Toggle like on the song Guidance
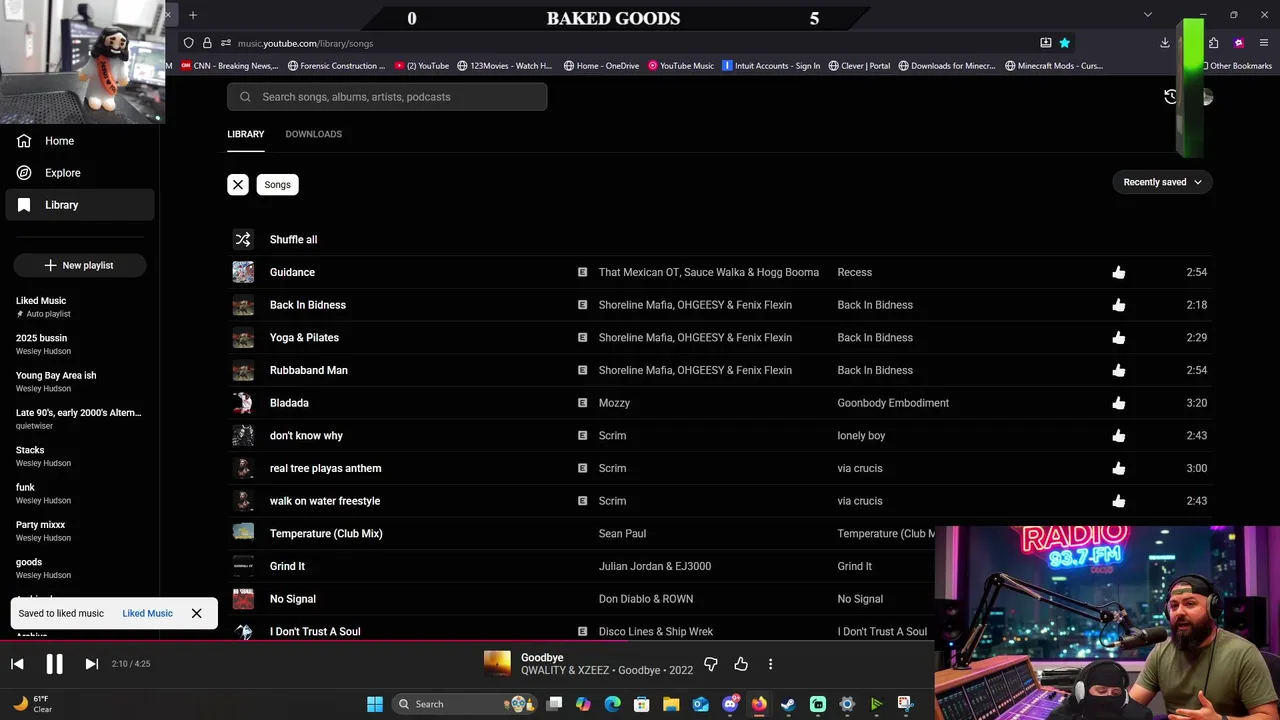The image size is (1280, 720). coord(1118,272)
